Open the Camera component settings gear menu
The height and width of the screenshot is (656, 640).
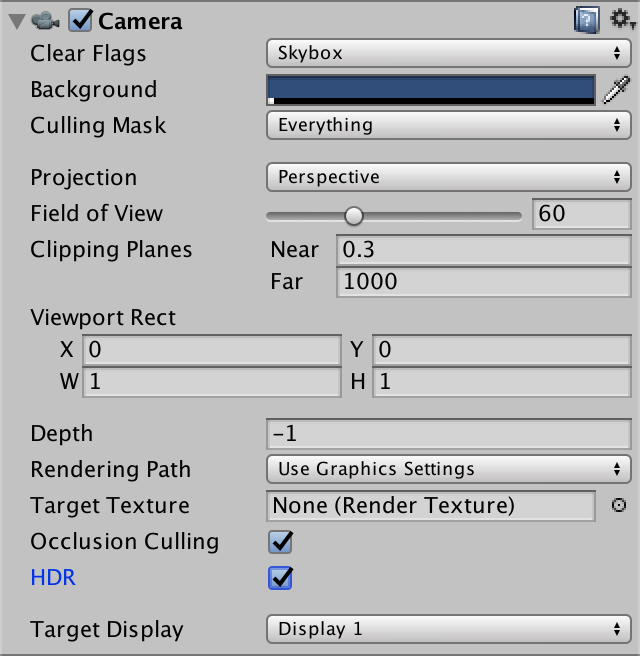620,19
